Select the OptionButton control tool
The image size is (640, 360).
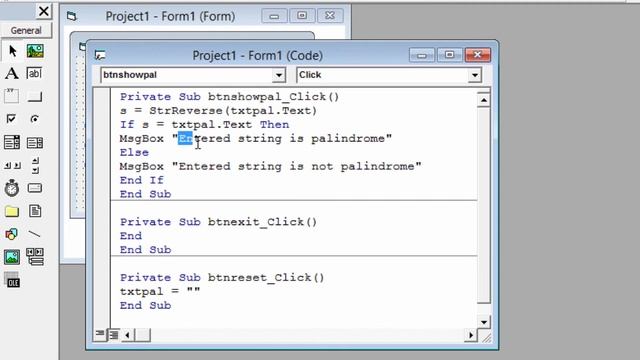(x=35, y=119)
